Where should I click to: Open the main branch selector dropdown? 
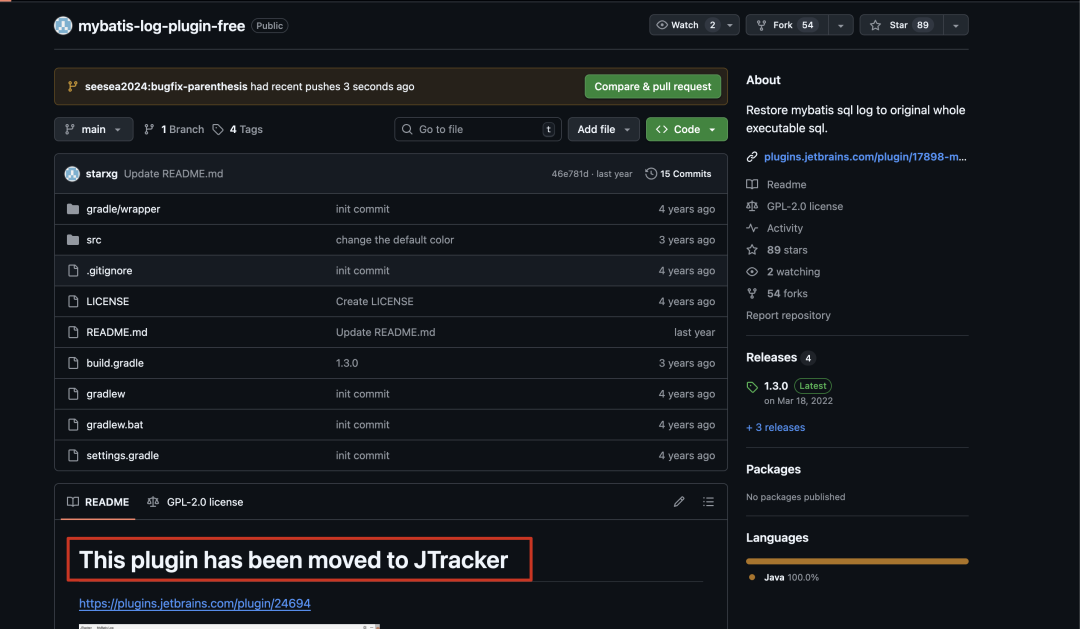[94, 129]
